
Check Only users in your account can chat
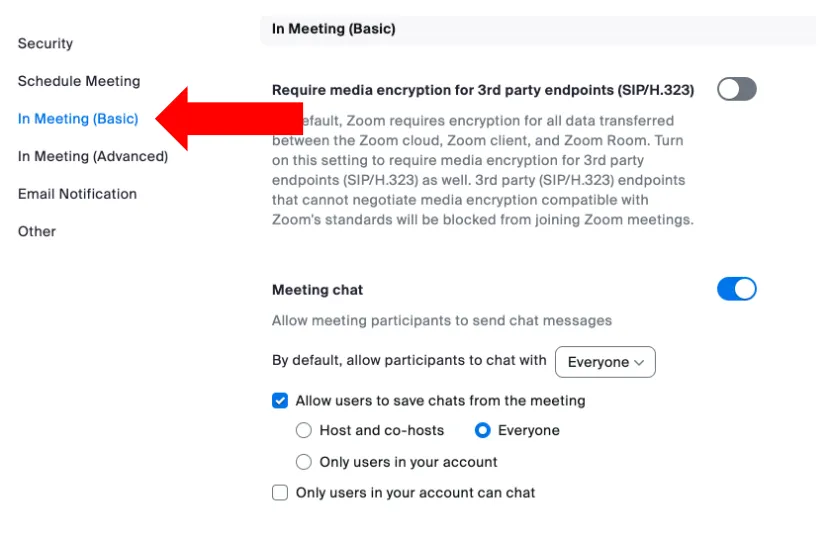[280, 493]
